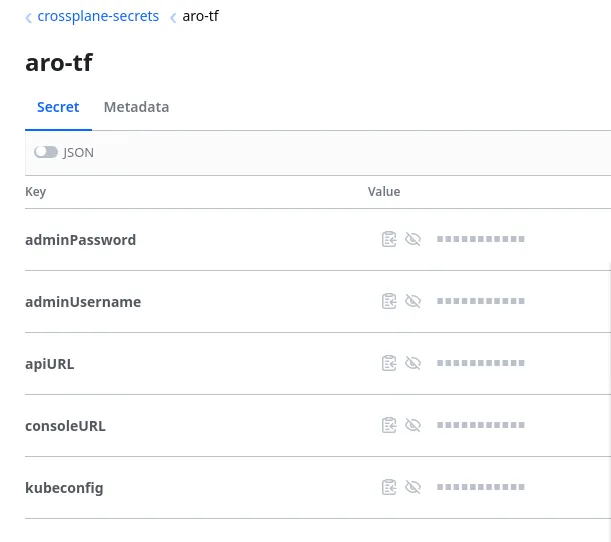Switch to the Metadata tab
The height and width of the screenshot is (542, 611).
point(136,107)
